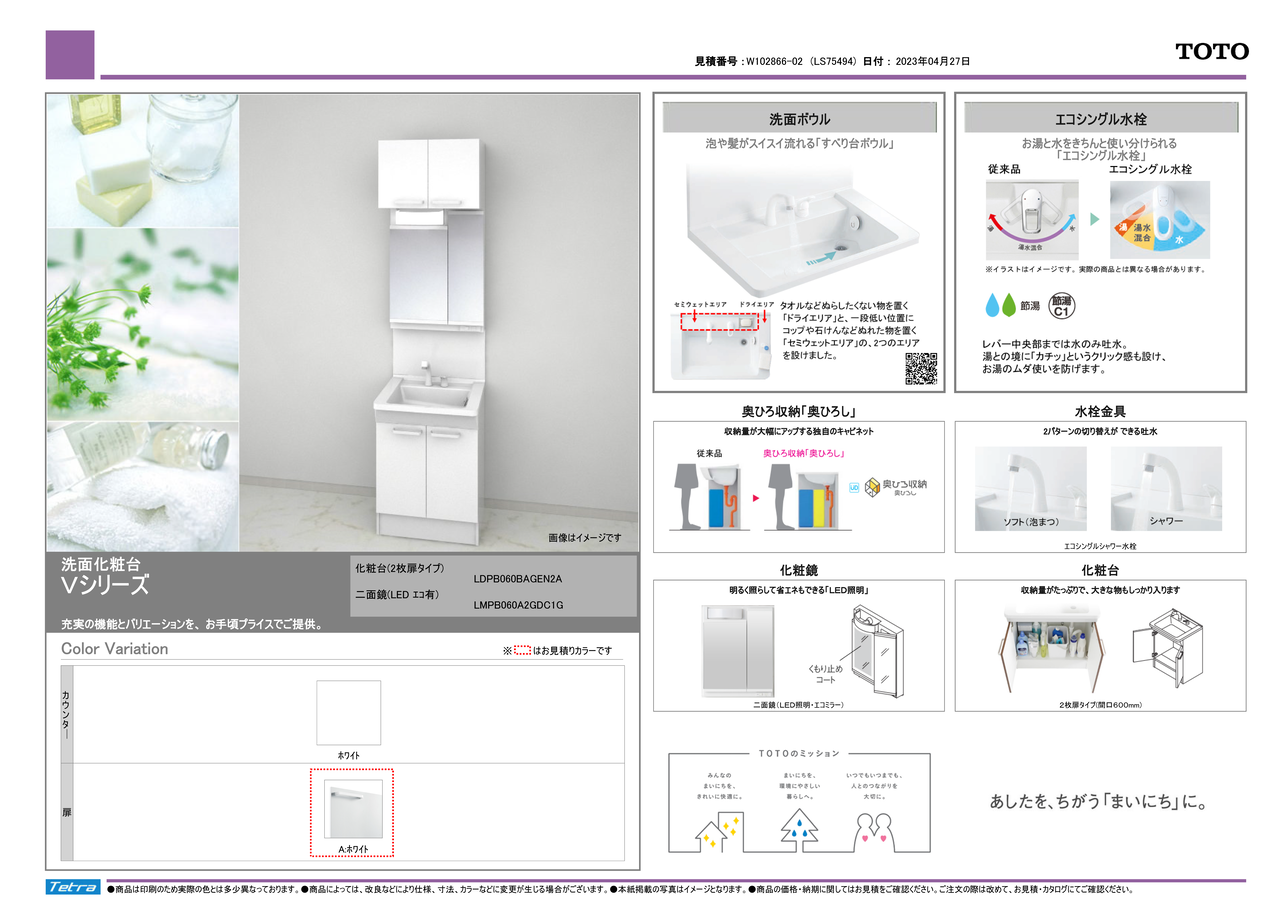Click the 化粧台 heading above the storage photo
Screen dimensions: 1280x905
(1100, 570)
